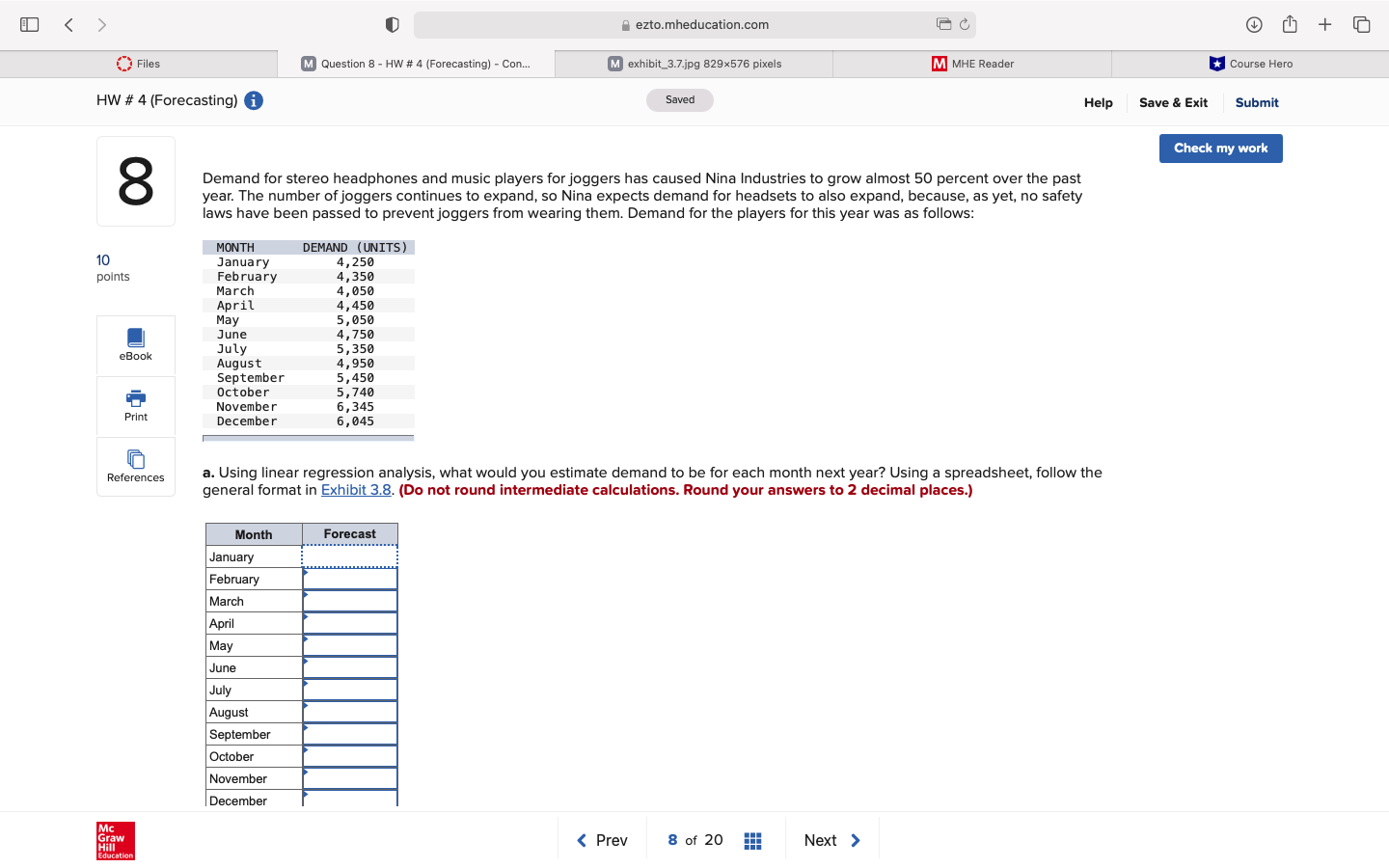Click the January forecast input field
Viewport: 1389px width, 868px height.
point(349,556)
